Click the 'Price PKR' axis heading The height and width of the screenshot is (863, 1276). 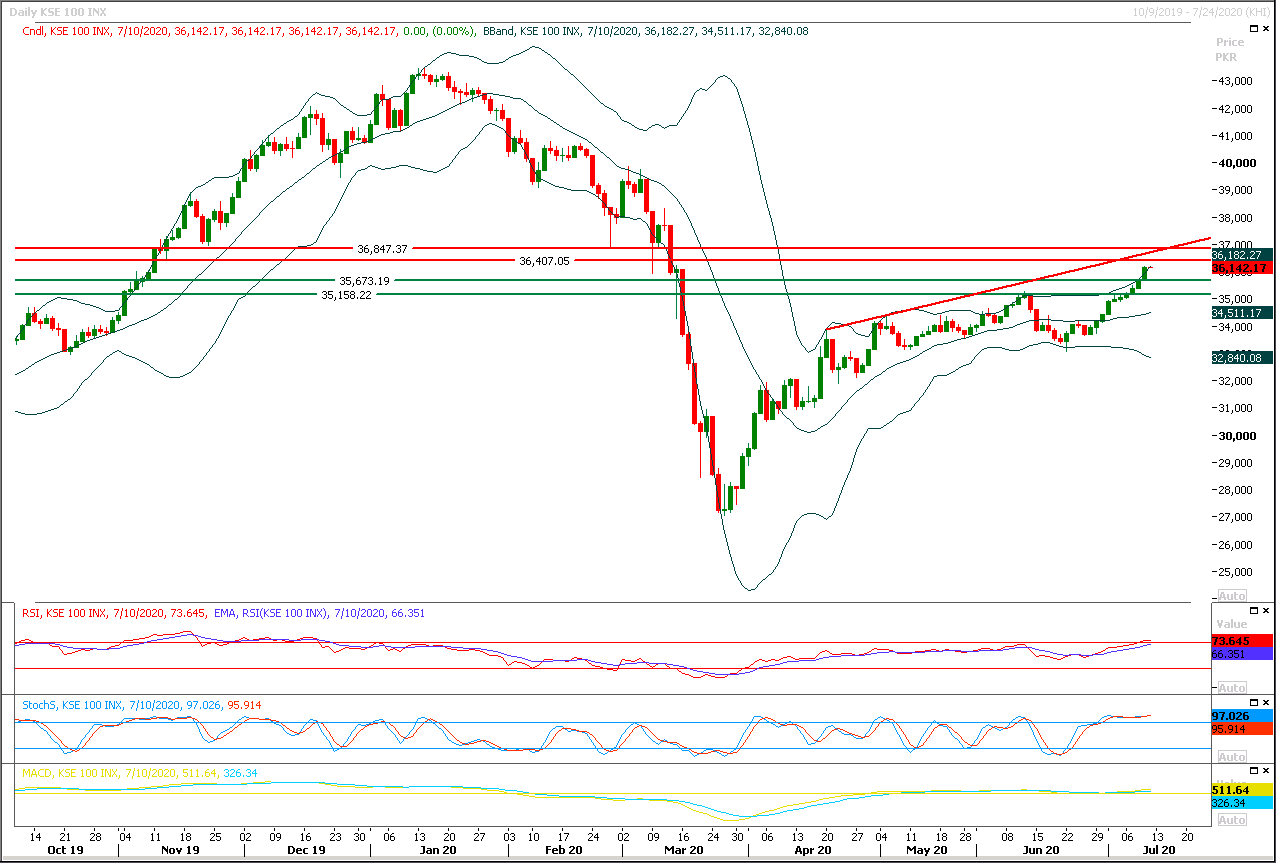[x=1230, y=49]
